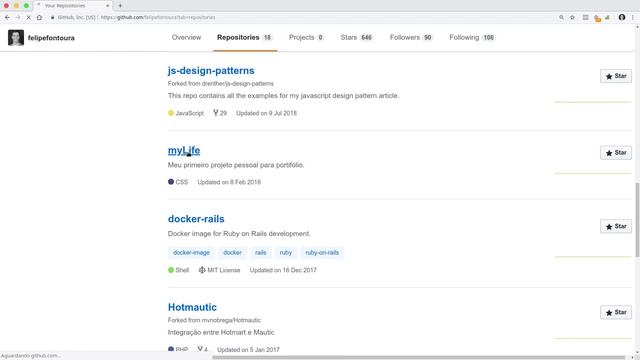Click the padlock site info icon
Screen dimensions: 640x360
point(53,18)
